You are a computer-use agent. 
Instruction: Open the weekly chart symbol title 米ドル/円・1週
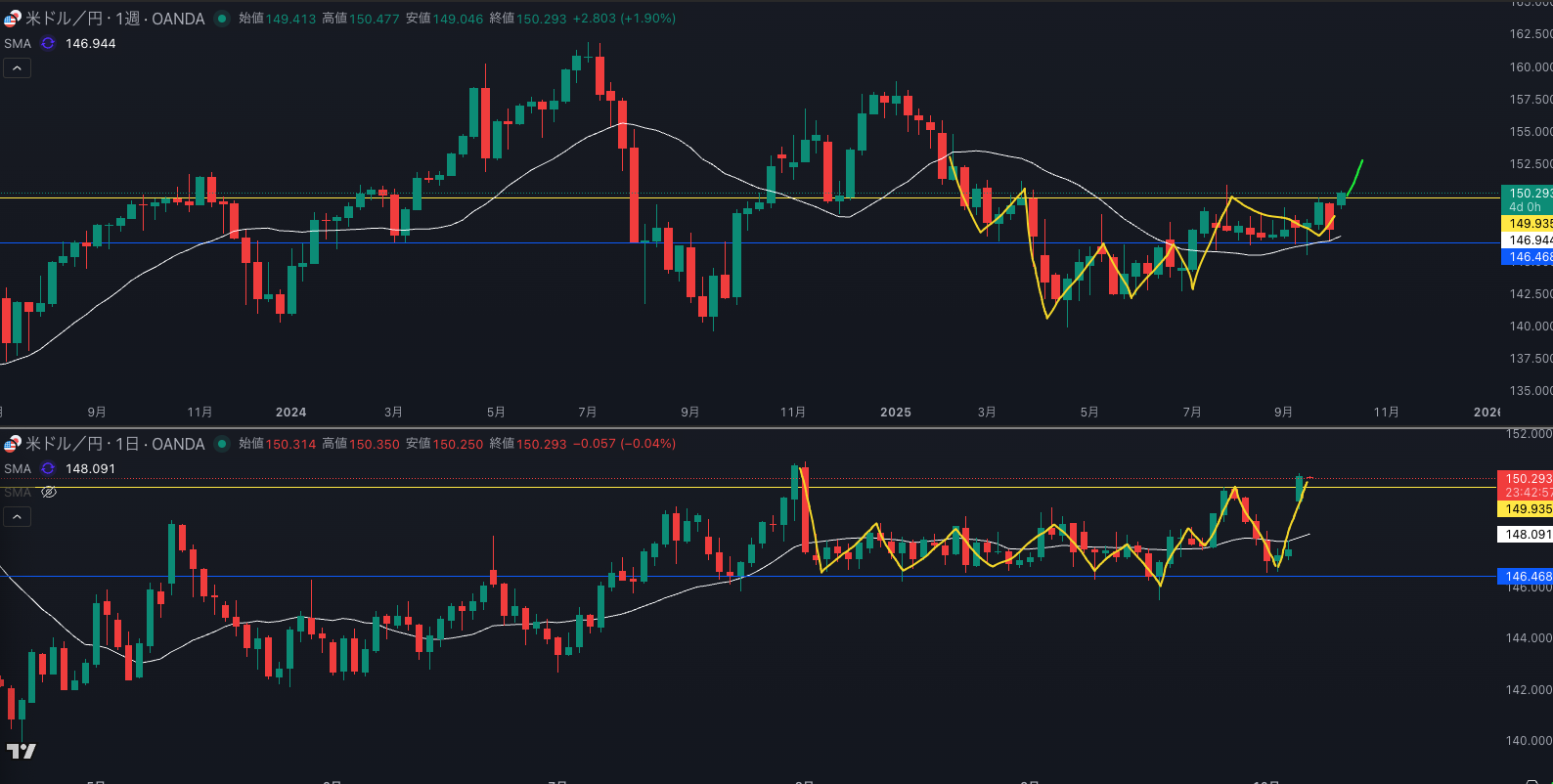(114, 19)
